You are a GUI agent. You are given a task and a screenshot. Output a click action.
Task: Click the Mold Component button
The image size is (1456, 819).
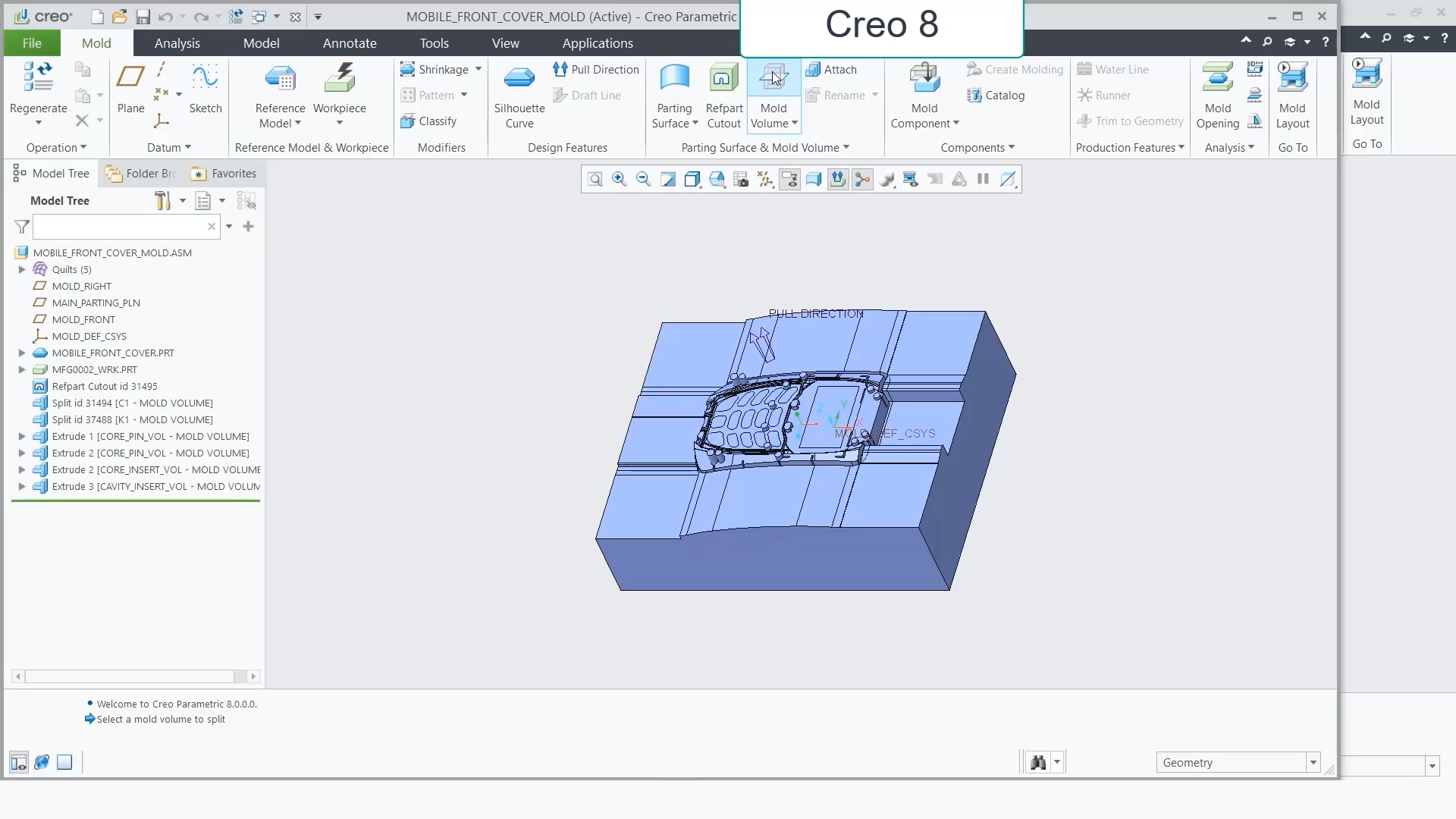click(924, 96)
